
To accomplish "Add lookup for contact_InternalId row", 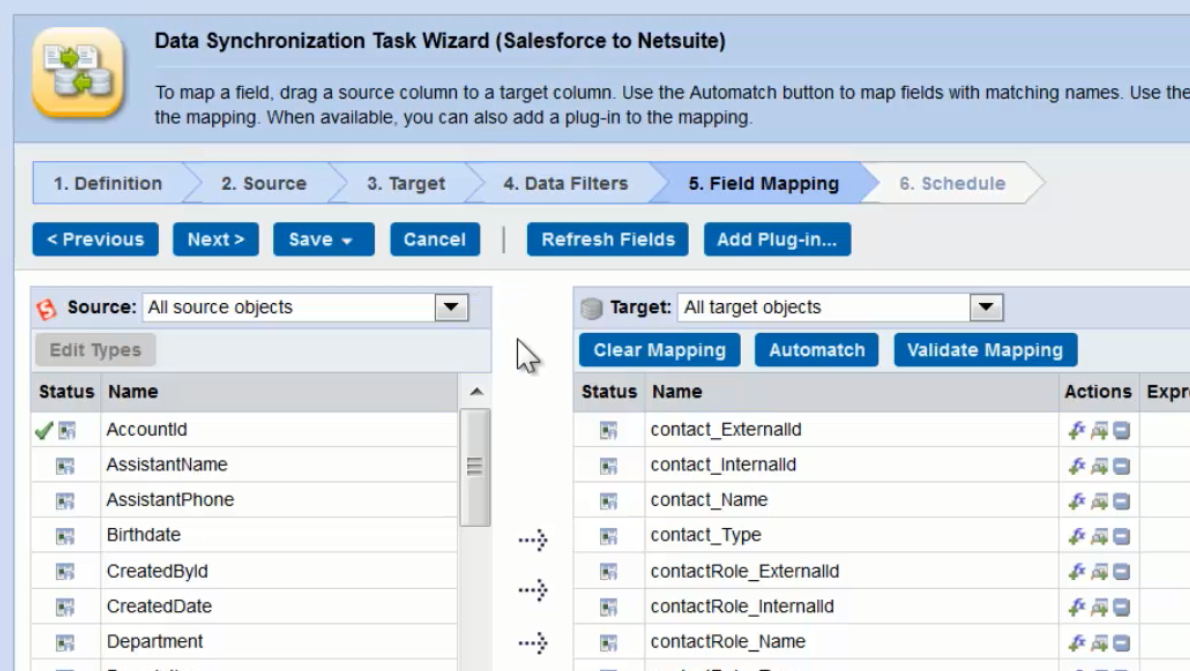I will [1099, 465].
